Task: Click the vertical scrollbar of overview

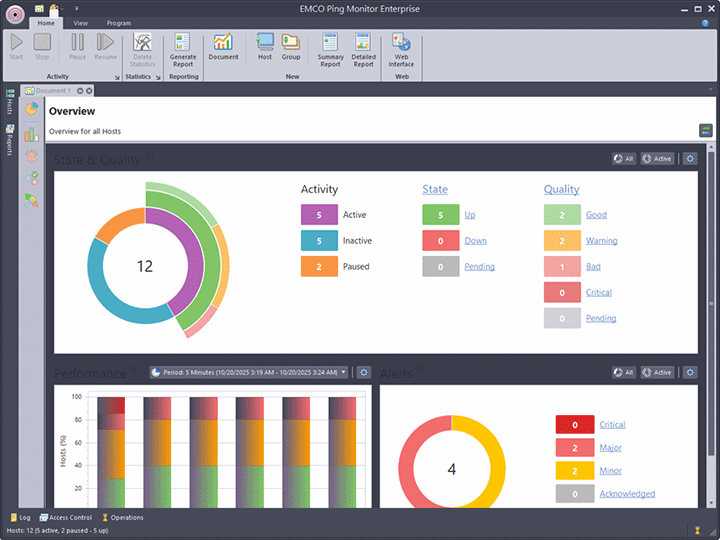Action: click(711, 303)
